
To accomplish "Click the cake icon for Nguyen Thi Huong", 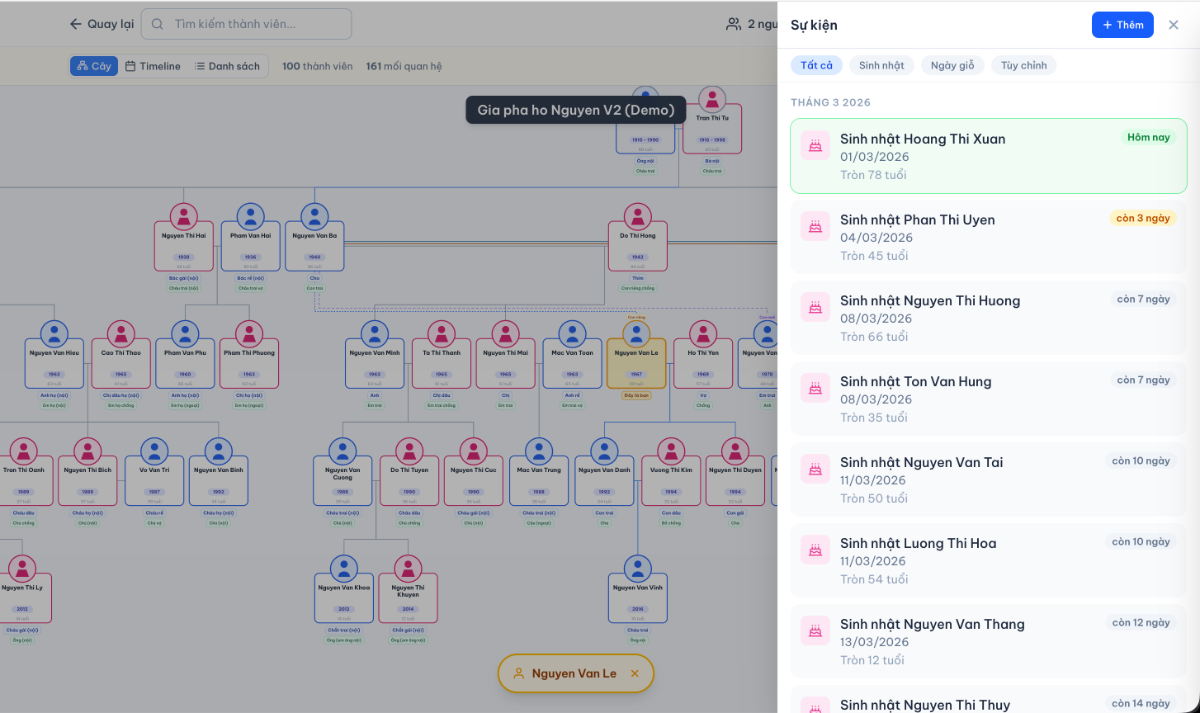I will pyautogui.click(x=816, y=307).
